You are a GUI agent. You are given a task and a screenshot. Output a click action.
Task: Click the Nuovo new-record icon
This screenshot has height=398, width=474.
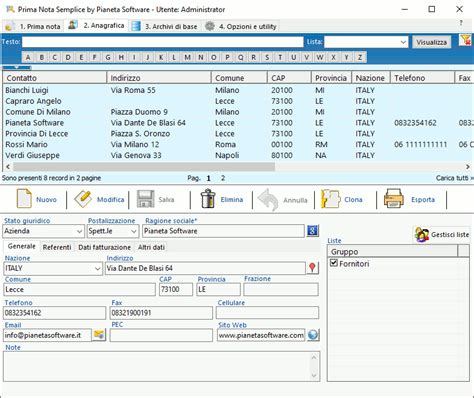tap(24, 199)
